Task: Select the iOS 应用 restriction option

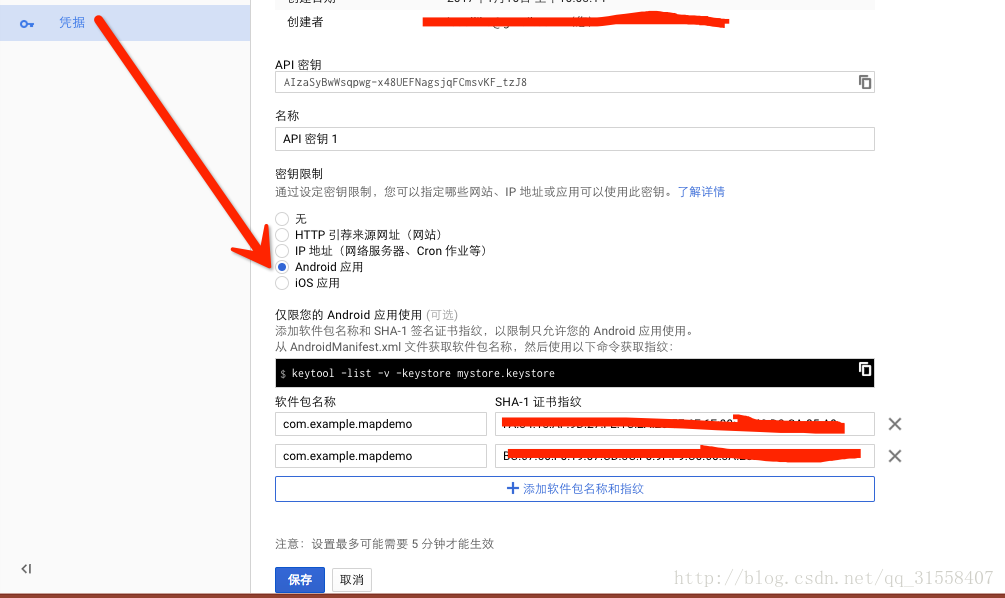Action: tap(281, 283)
